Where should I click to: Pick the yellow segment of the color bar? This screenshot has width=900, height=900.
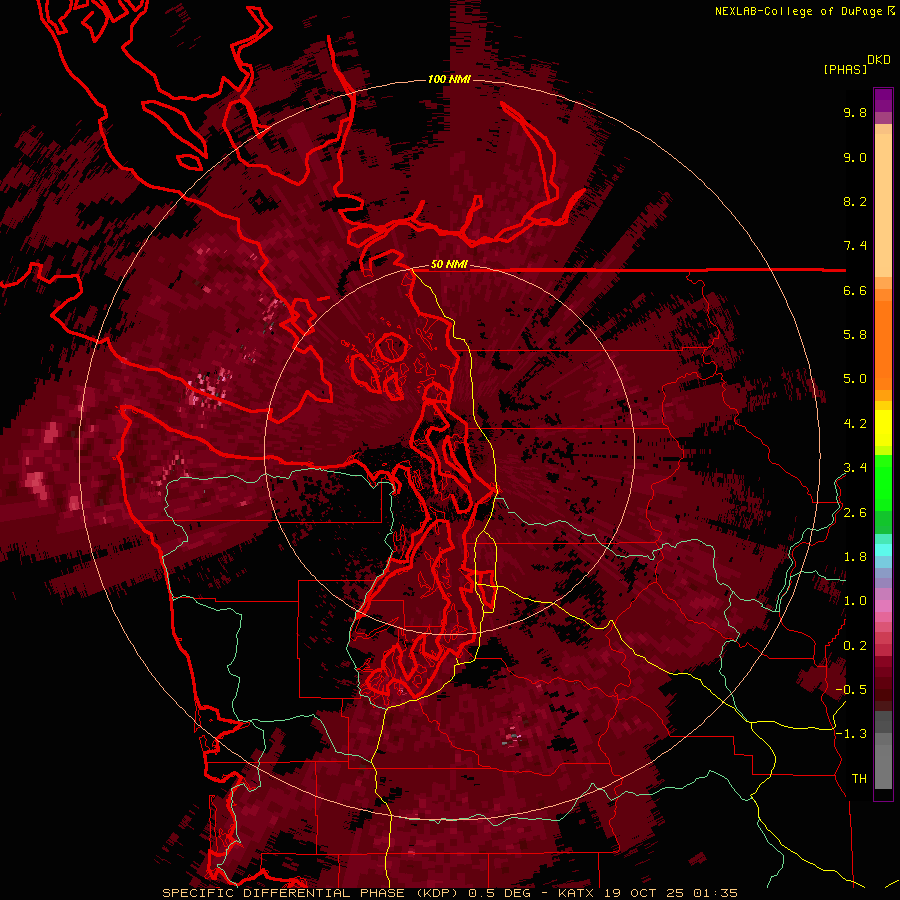coord(883,428)
